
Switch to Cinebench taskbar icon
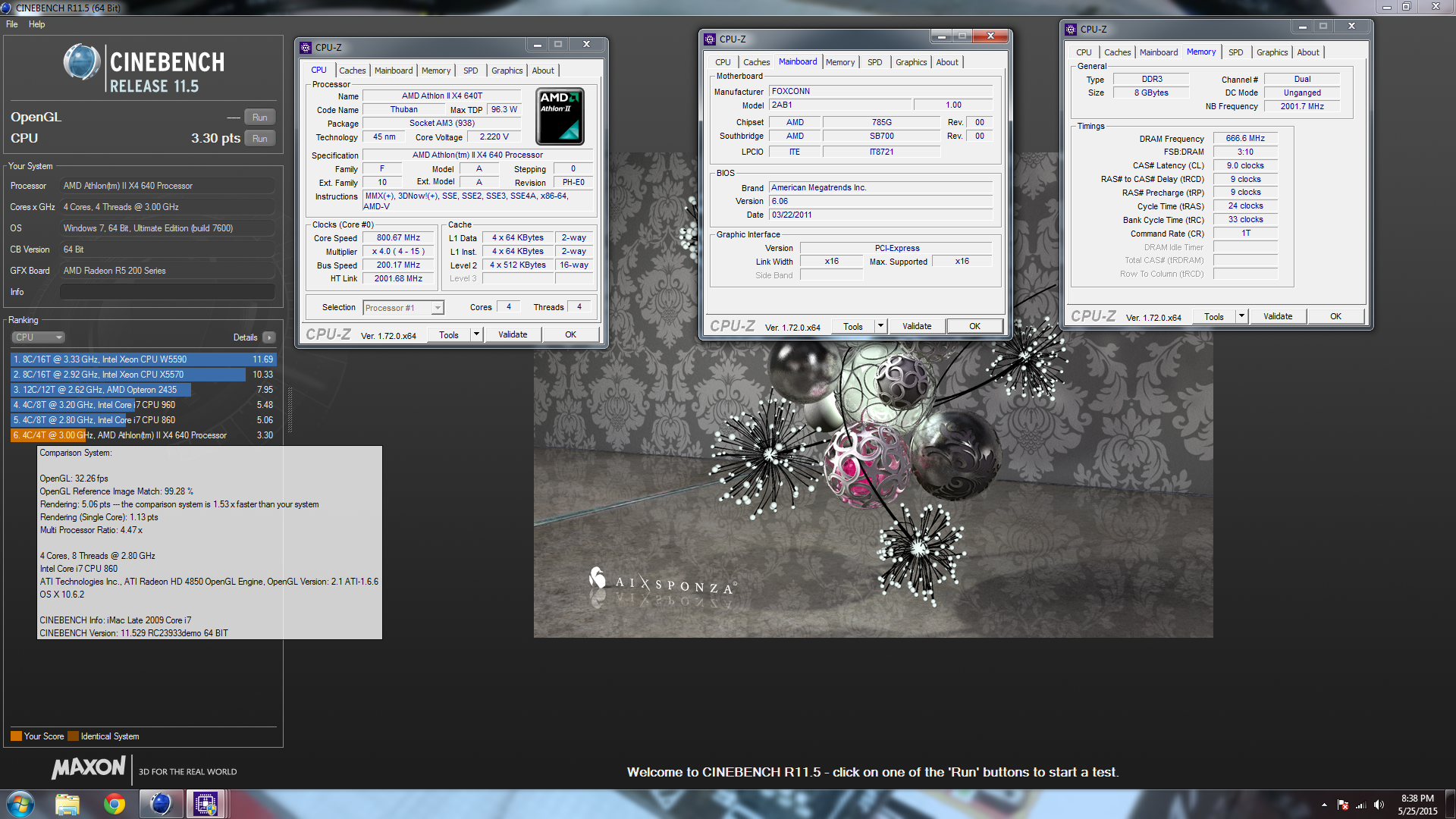pyautogui.click(x=161, y=804)
